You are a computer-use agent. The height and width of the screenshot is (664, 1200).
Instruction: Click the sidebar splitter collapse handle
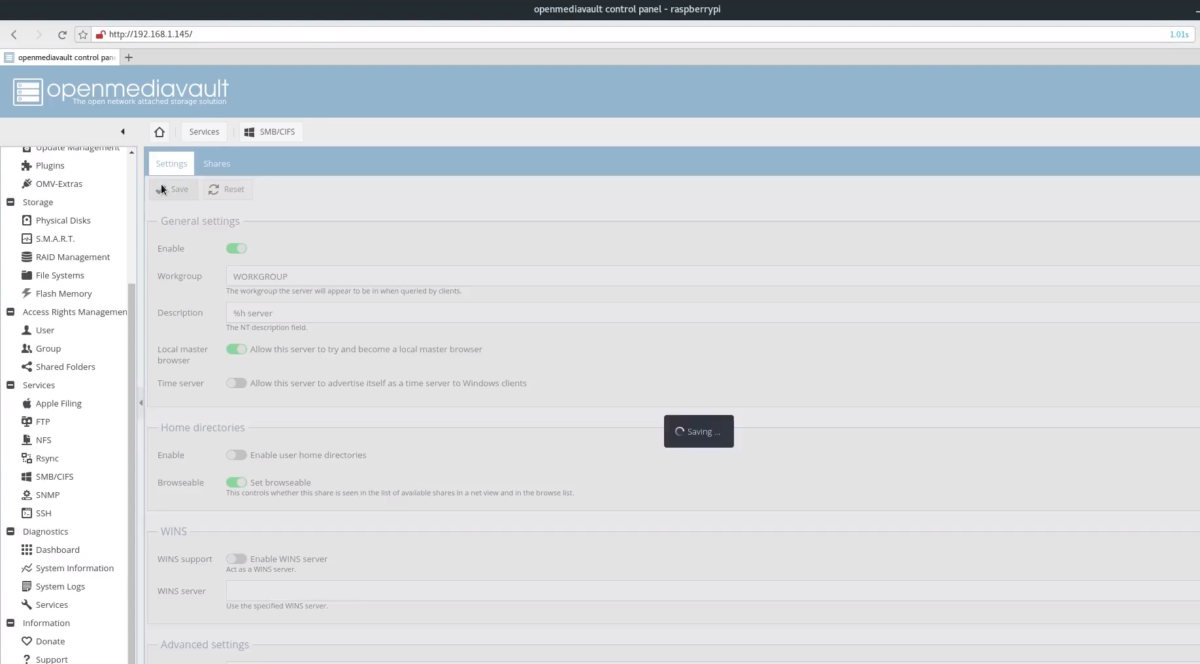(140, 403)
